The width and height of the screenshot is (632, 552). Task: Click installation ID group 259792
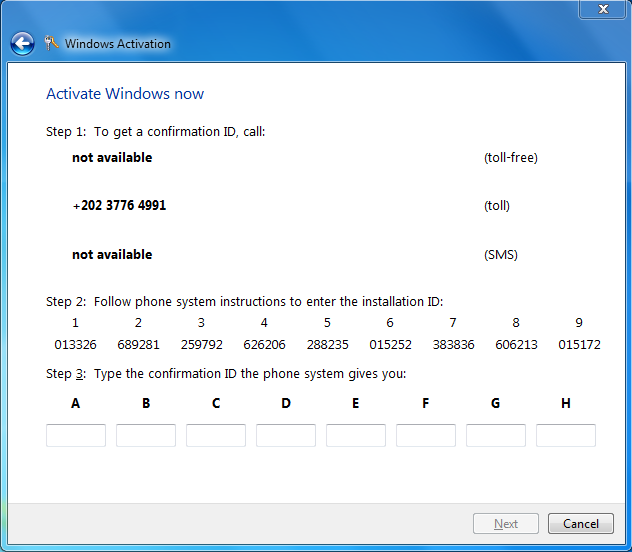tap(202, 345)
